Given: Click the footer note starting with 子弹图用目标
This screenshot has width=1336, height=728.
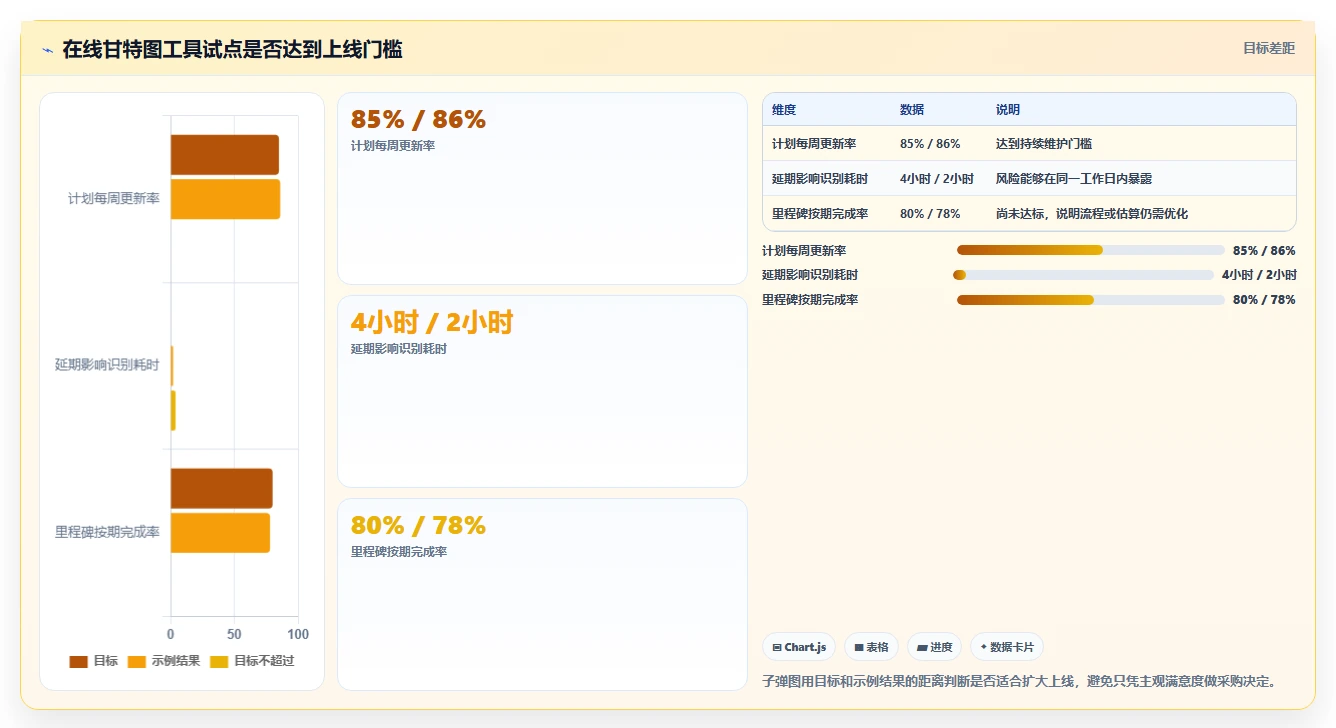Looking at the screenshot, I should (1020, 681).
